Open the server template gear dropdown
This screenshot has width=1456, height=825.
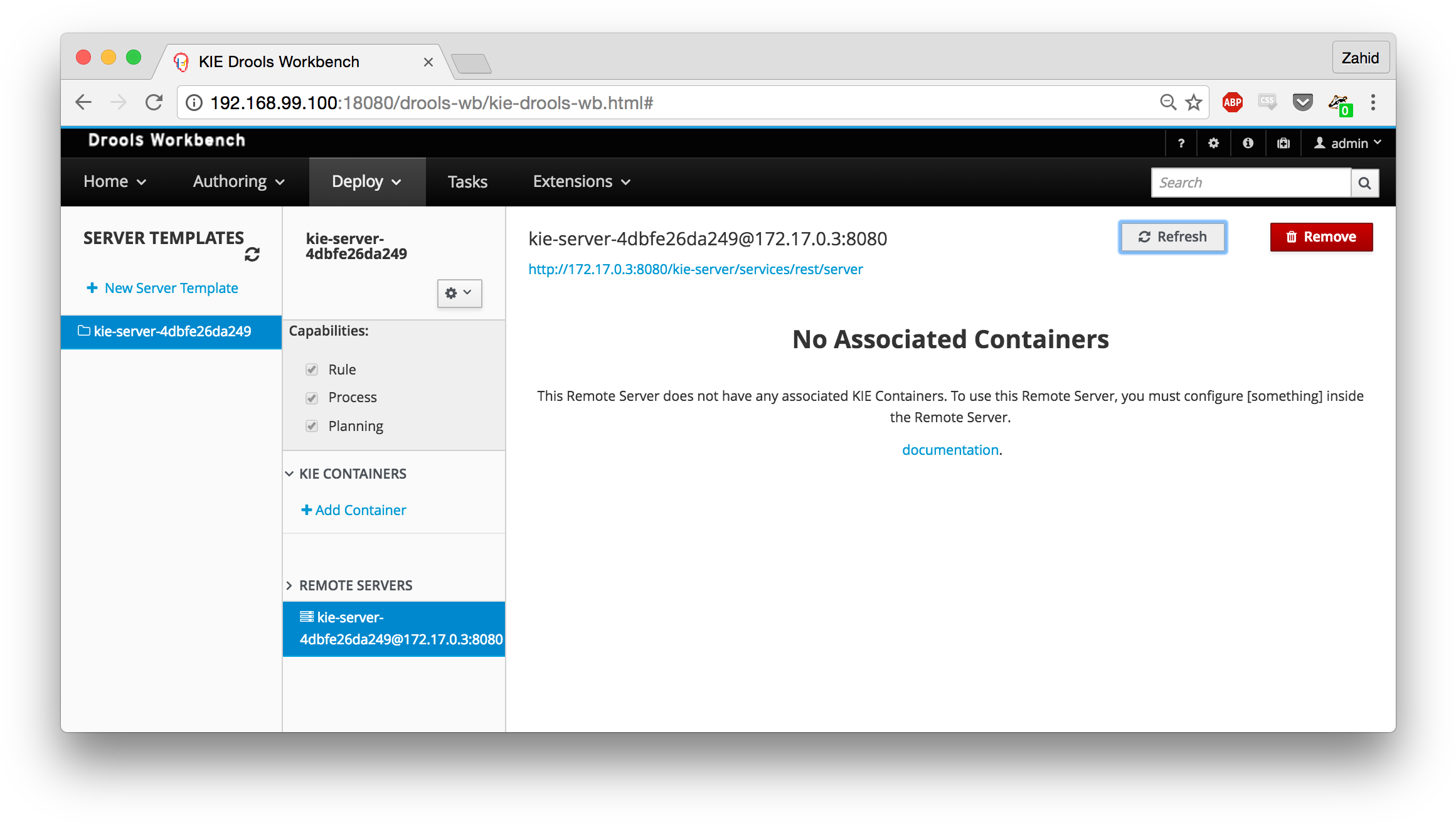pos(459,293)
